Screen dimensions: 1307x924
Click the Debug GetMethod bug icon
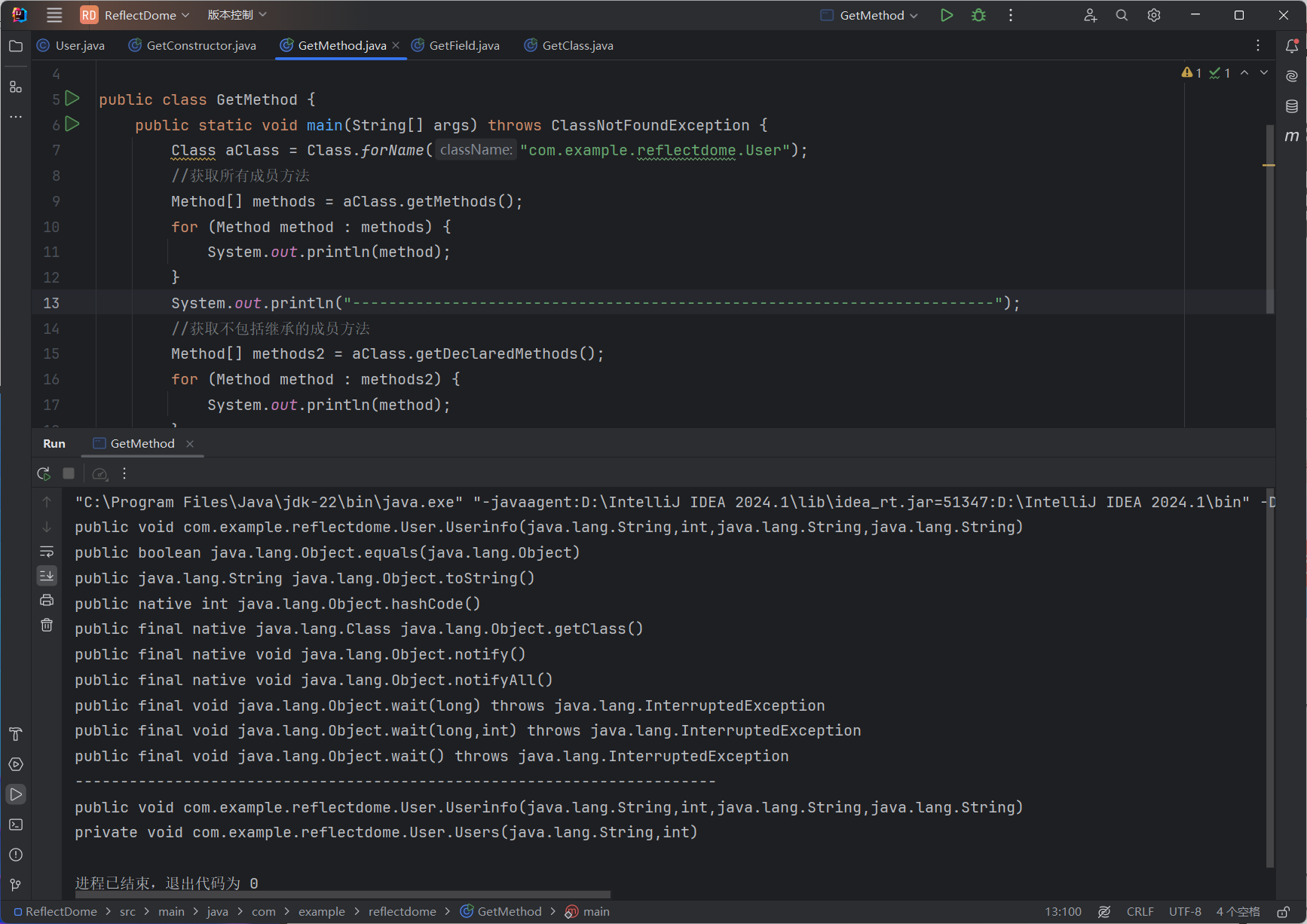978,15
